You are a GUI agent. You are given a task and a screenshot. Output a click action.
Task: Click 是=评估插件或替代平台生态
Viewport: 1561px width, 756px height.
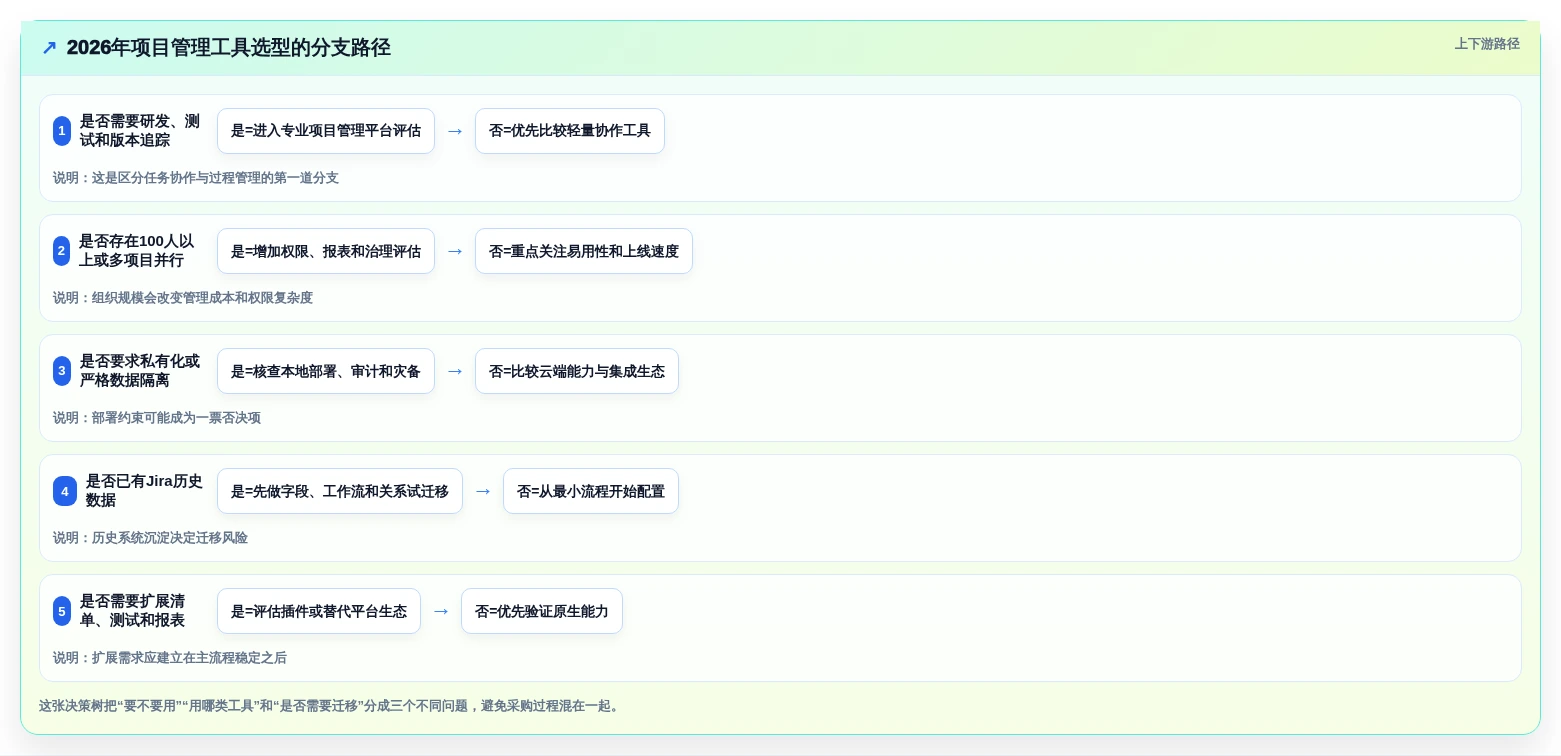click(x=319, y=611)
